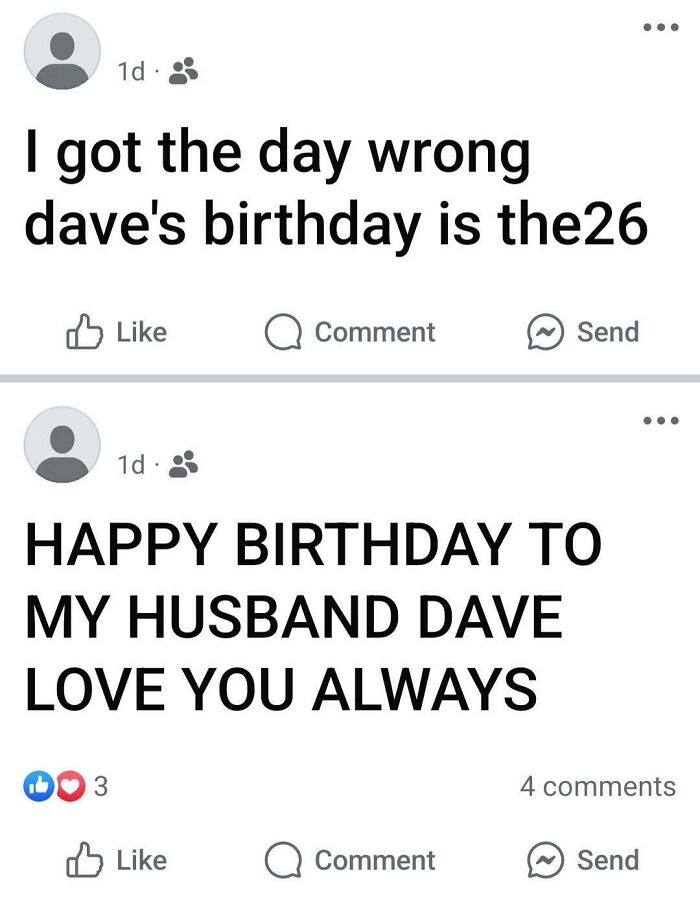Click profile avatar of the first post

pos(62,51)
